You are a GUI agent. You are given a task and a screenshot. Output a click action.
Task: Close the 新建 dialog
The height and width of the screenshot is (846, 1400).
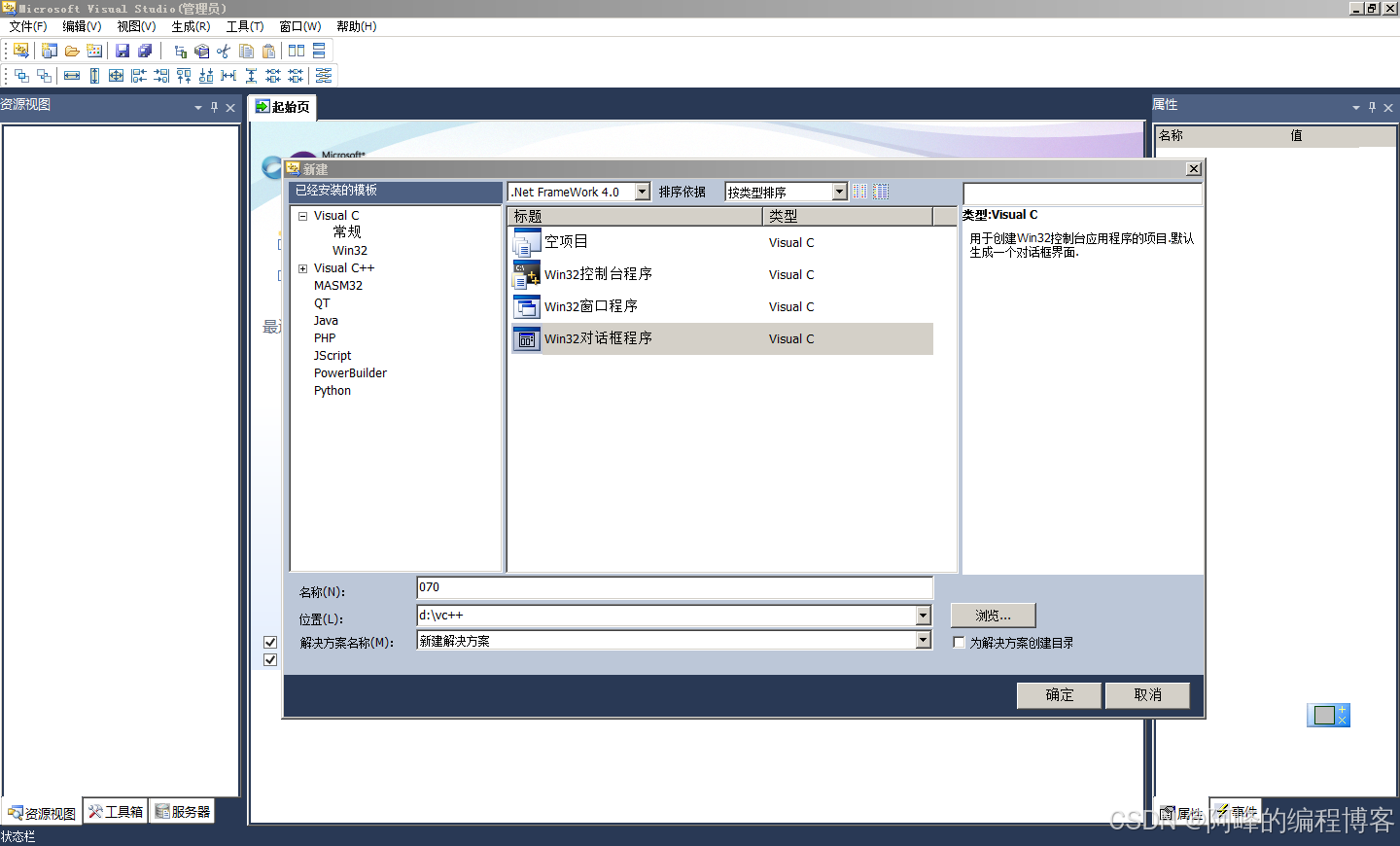[1194, 169]
